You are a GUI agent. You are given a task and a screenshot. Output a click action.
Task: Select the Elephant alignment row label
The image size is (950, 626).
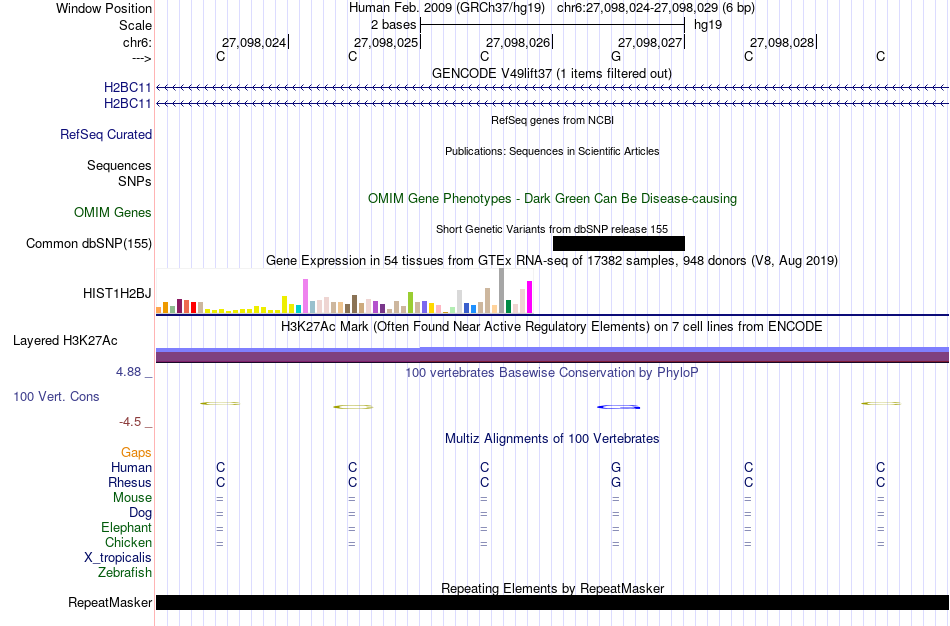pyautogui.click(x=126, y=527)
